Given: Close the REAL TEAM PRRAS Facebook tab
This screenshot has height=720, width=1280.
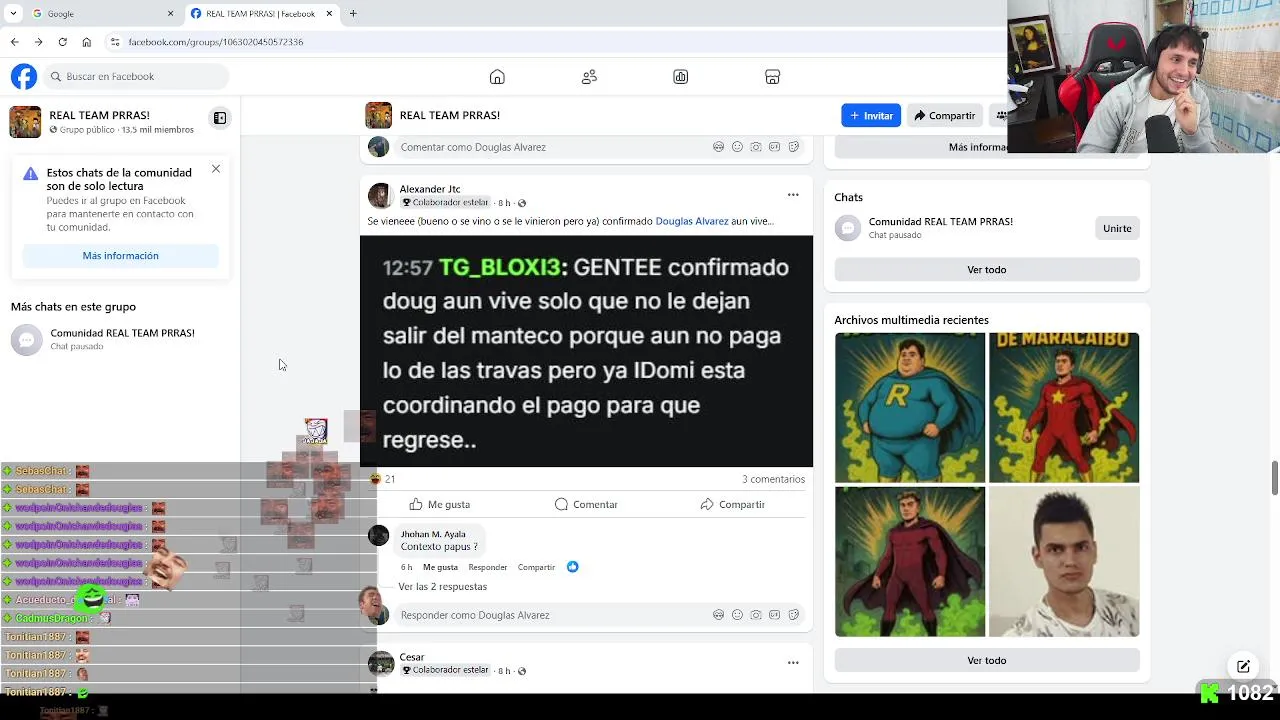Looking at the screenshot, I should [x=329, y=13].
